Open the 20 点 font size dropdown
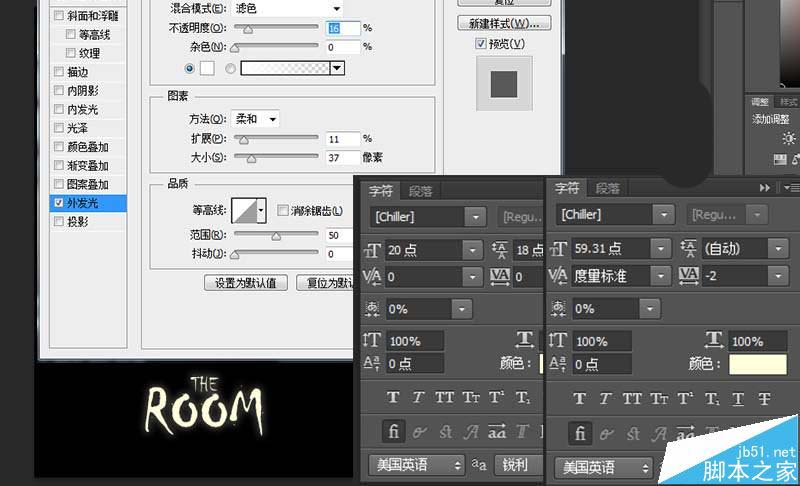 [x=472, y=250]
